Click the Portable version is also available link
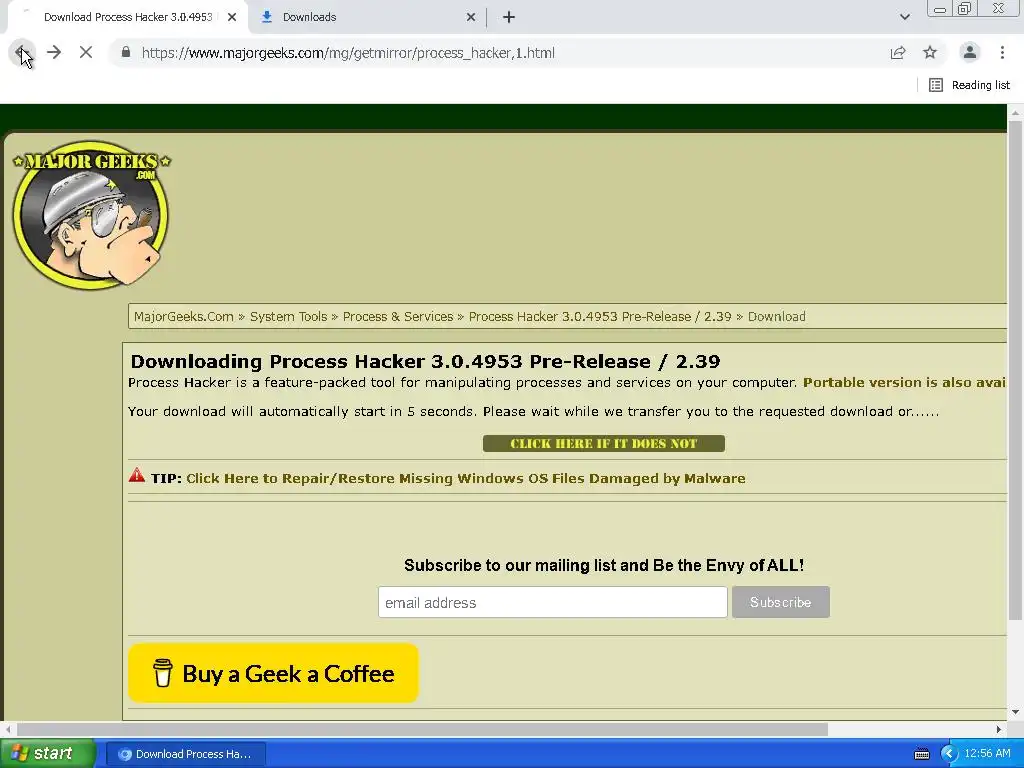This screenshot has width=1024, height=768. point(904,383)
